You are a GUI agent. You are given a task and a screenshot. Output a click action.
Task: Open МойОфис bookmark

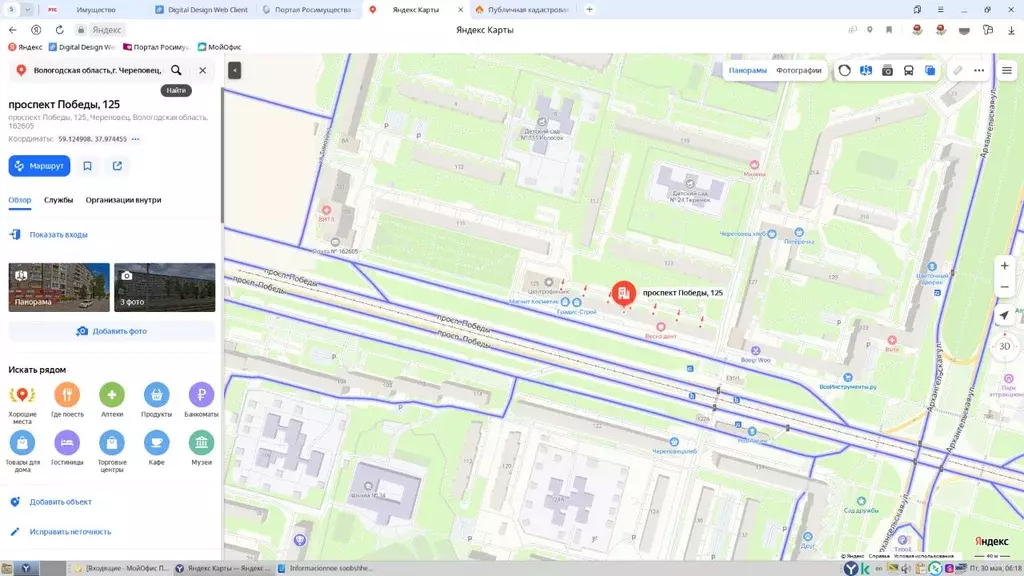tap(219, 47)
